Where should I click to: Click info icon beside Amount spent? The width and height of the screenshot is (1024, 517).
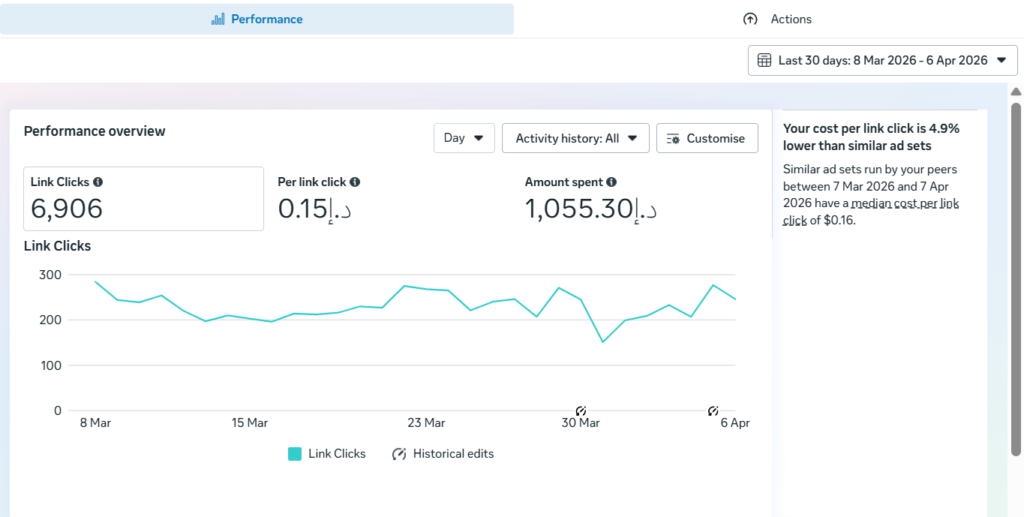(x=611, y=182)
